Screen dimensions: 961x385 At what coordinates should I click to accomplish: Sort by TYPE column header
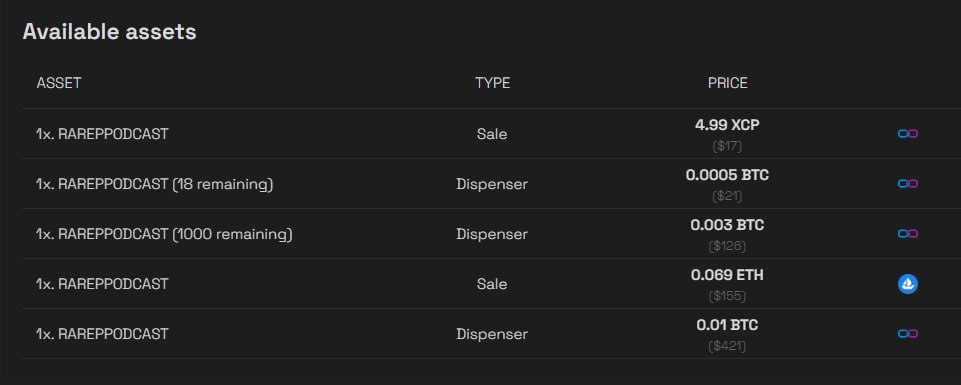492,83
